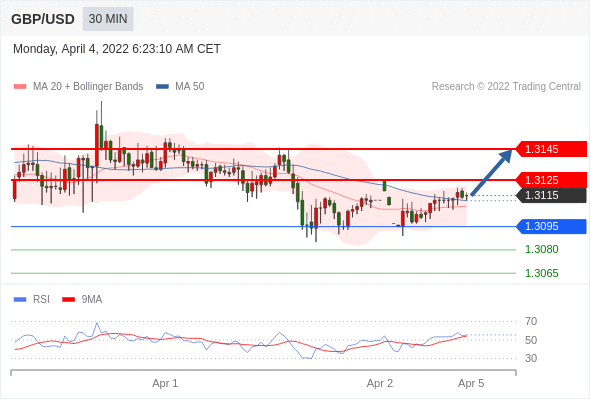The width and height of the screenshot is (590, 400).
Task: Click the Apr 2 date axis label
Action: coord(380,383)
